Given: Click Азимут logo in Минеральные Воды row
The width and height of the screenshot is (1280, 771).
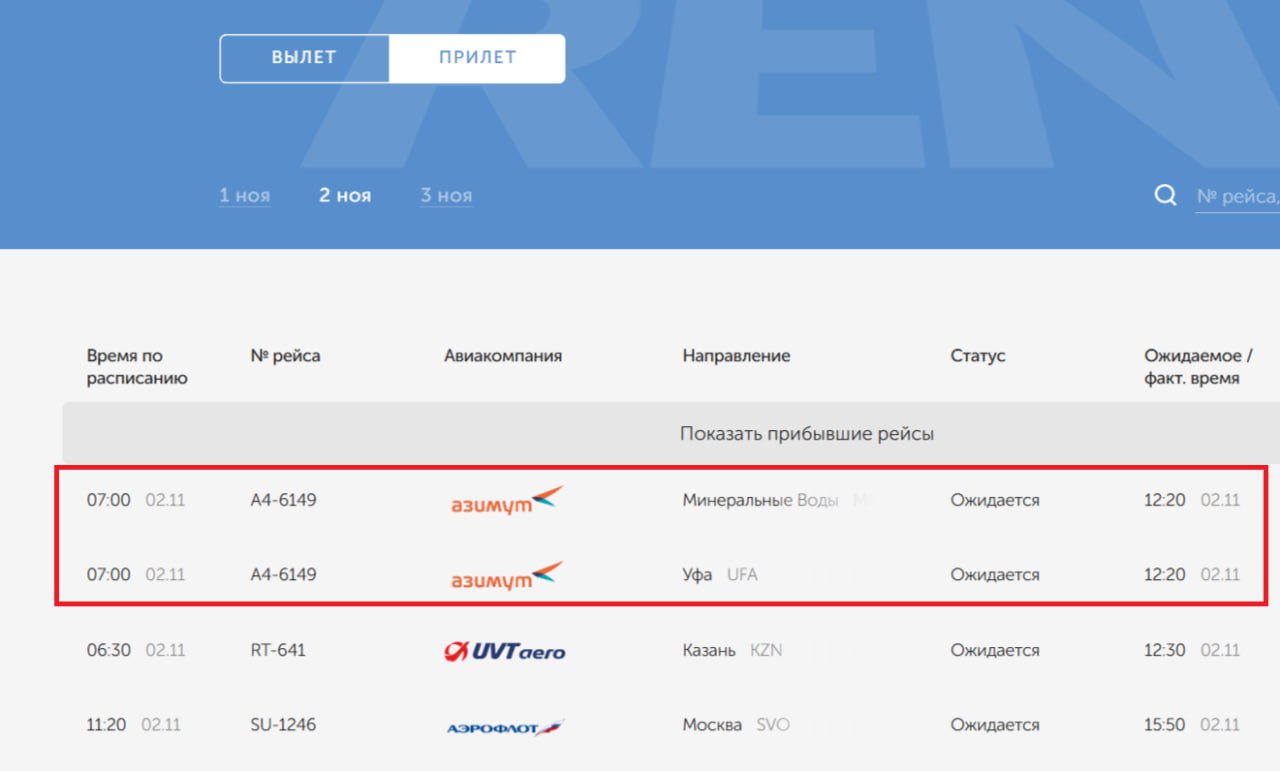Looking at the screenshot, I should pos(507,500).
